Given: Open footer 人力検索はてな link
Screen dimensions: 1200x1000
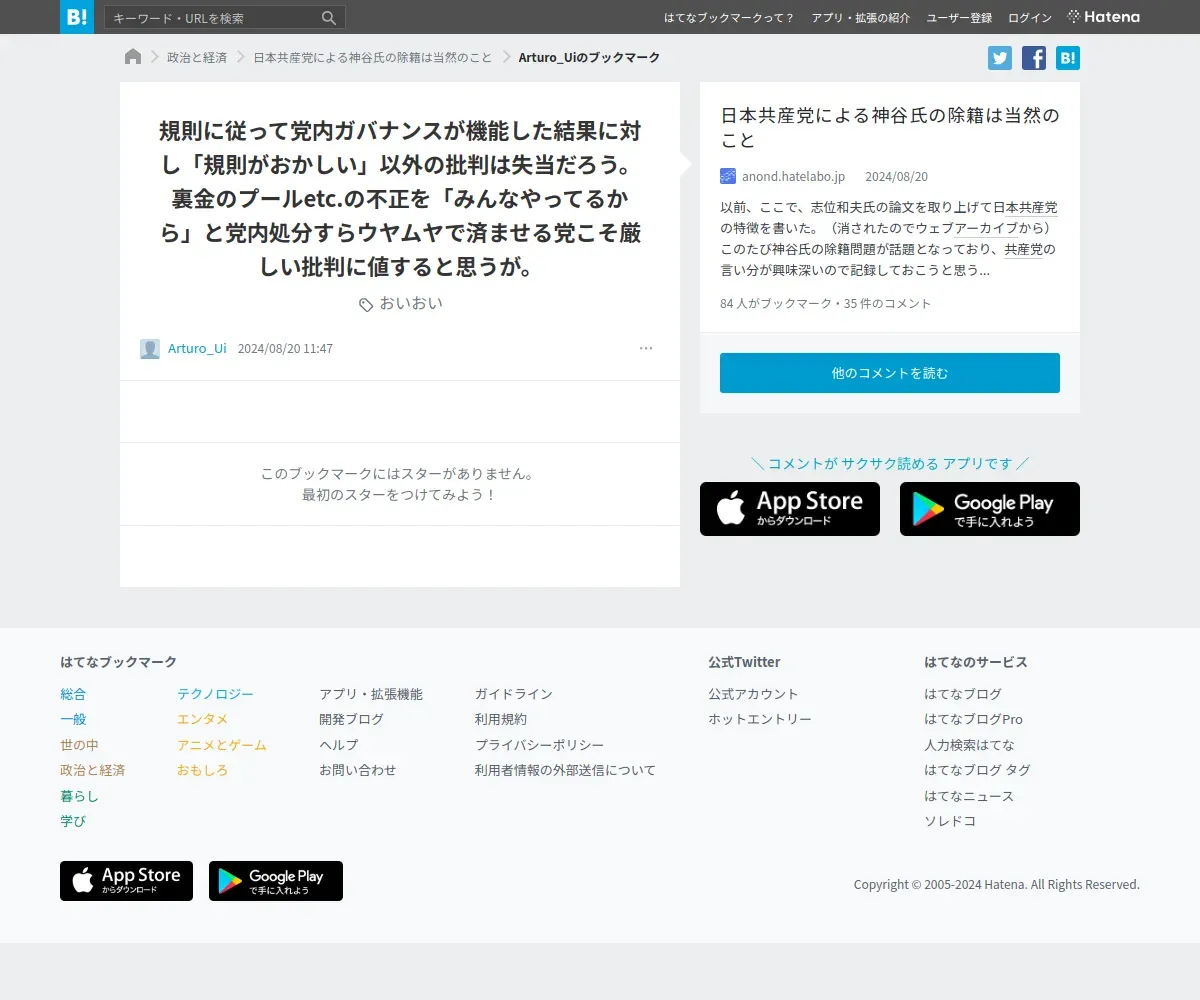Looking at the screenshot, I should tap(969, 745).
